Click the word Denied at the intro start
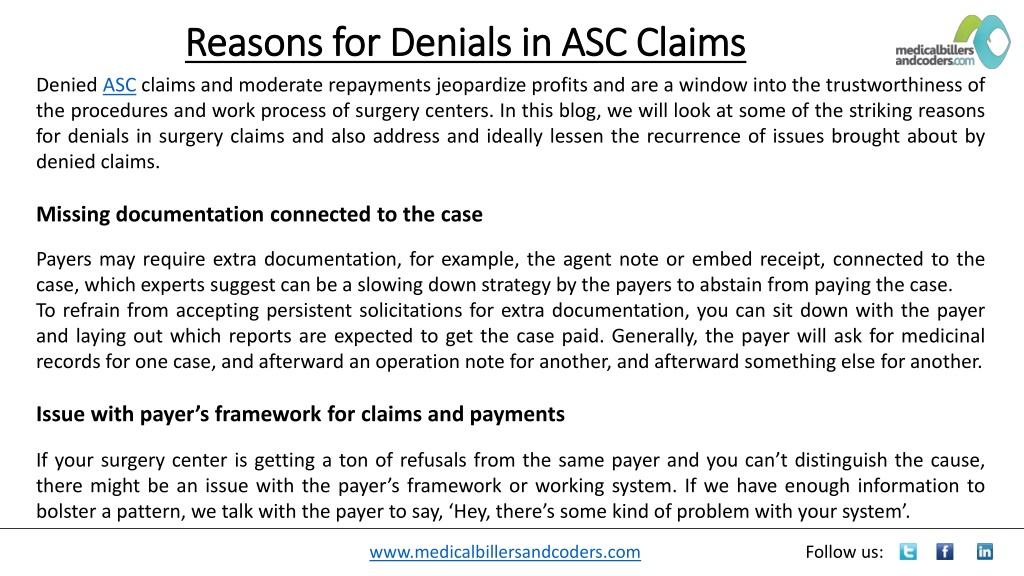 point(67,85)
